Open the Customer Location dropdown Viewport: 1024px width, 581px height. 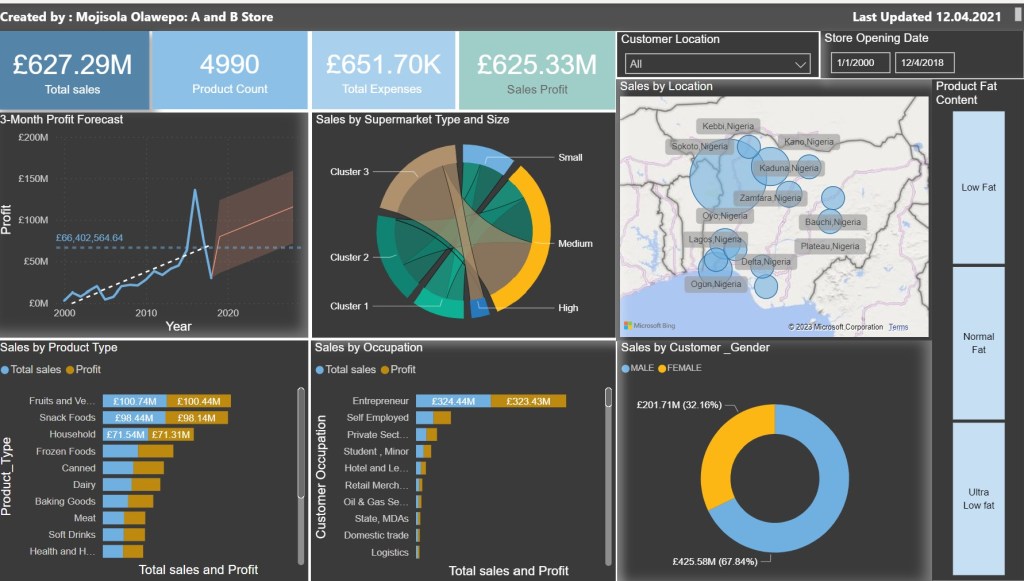coord(716,64)
